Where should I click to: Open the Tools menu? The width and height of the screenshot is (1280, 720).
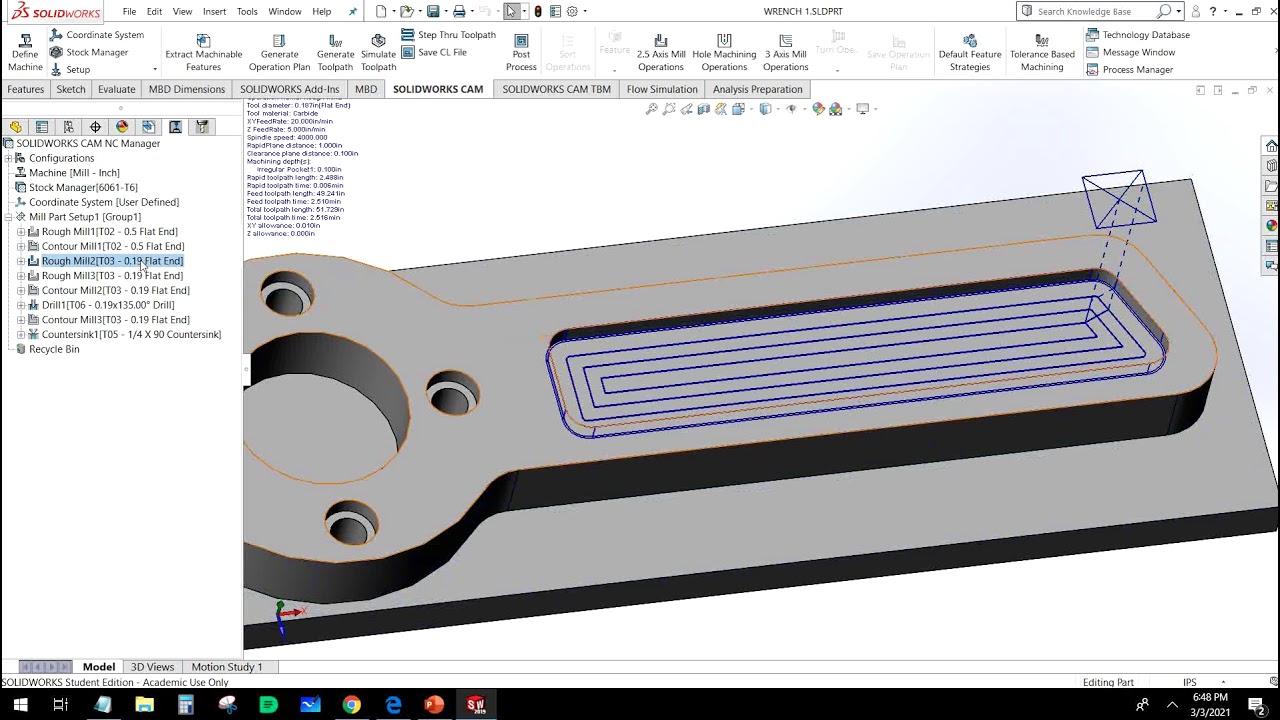(247, 11)
